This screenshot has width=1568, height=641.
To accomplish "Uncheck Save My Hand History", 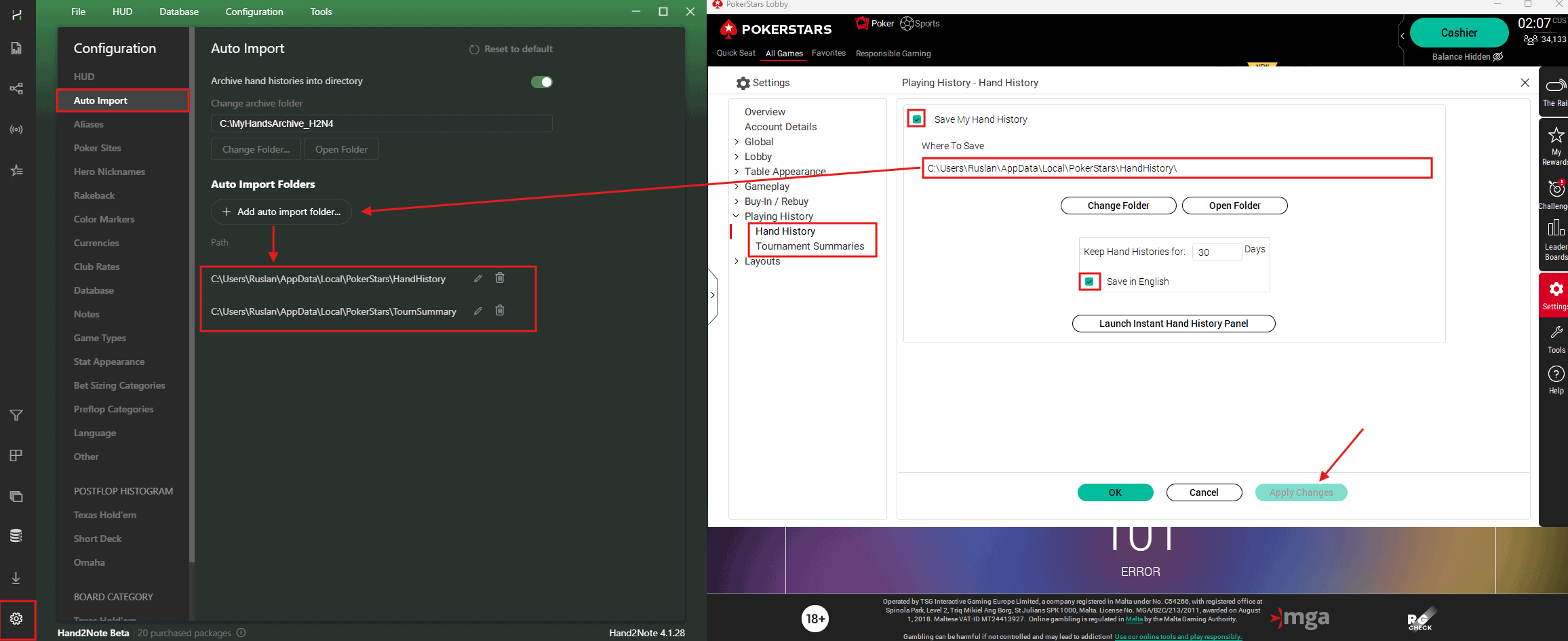I will tap(916, 118).
